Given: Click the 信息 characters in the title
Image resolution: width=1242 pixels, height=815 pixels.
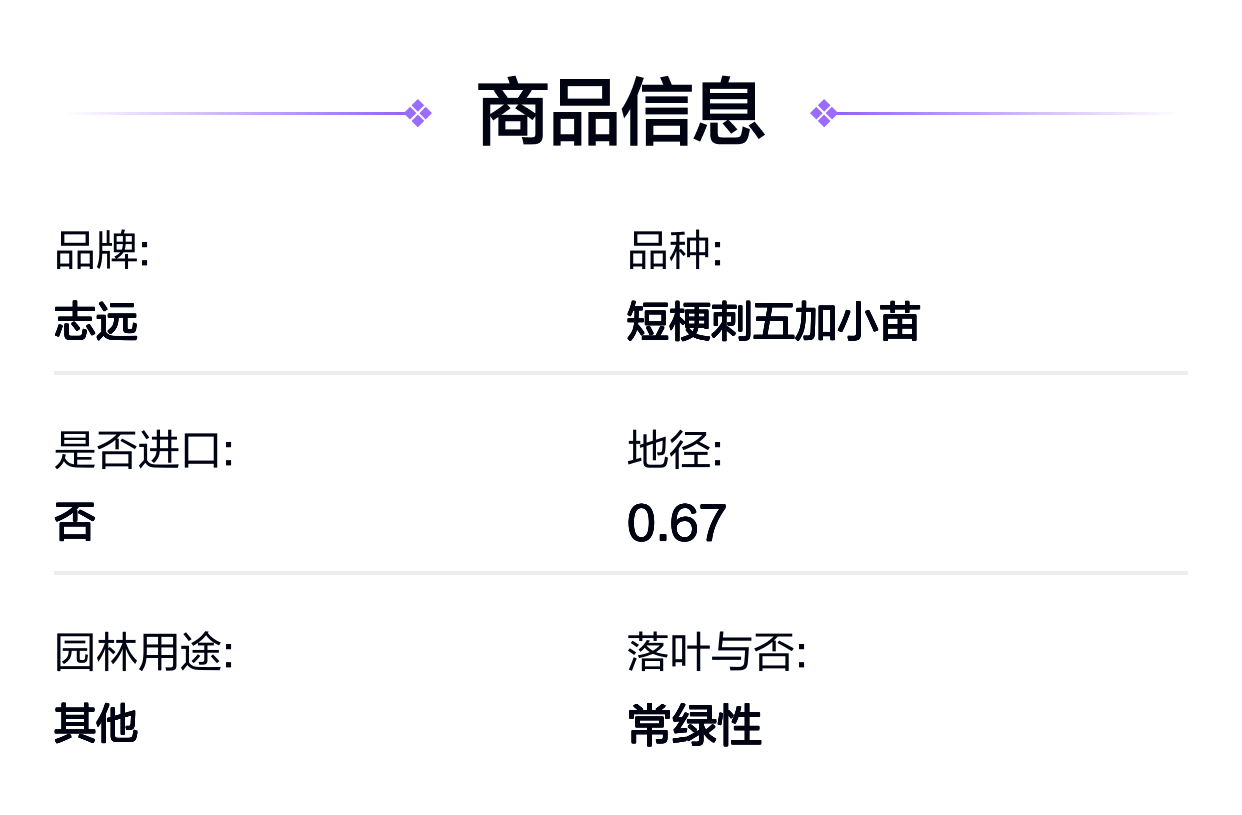Looking at the screenshot, I should click(693, 113).
